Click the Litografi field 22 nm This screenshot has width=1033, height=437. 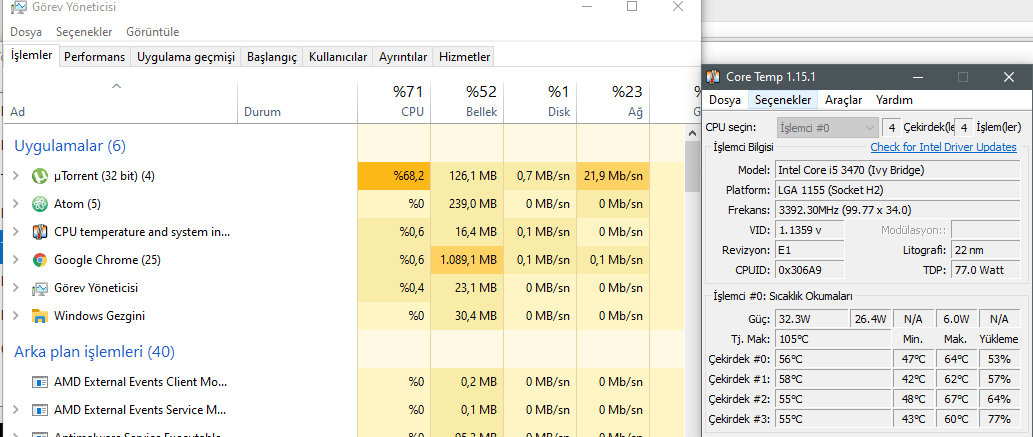[984, 250]
